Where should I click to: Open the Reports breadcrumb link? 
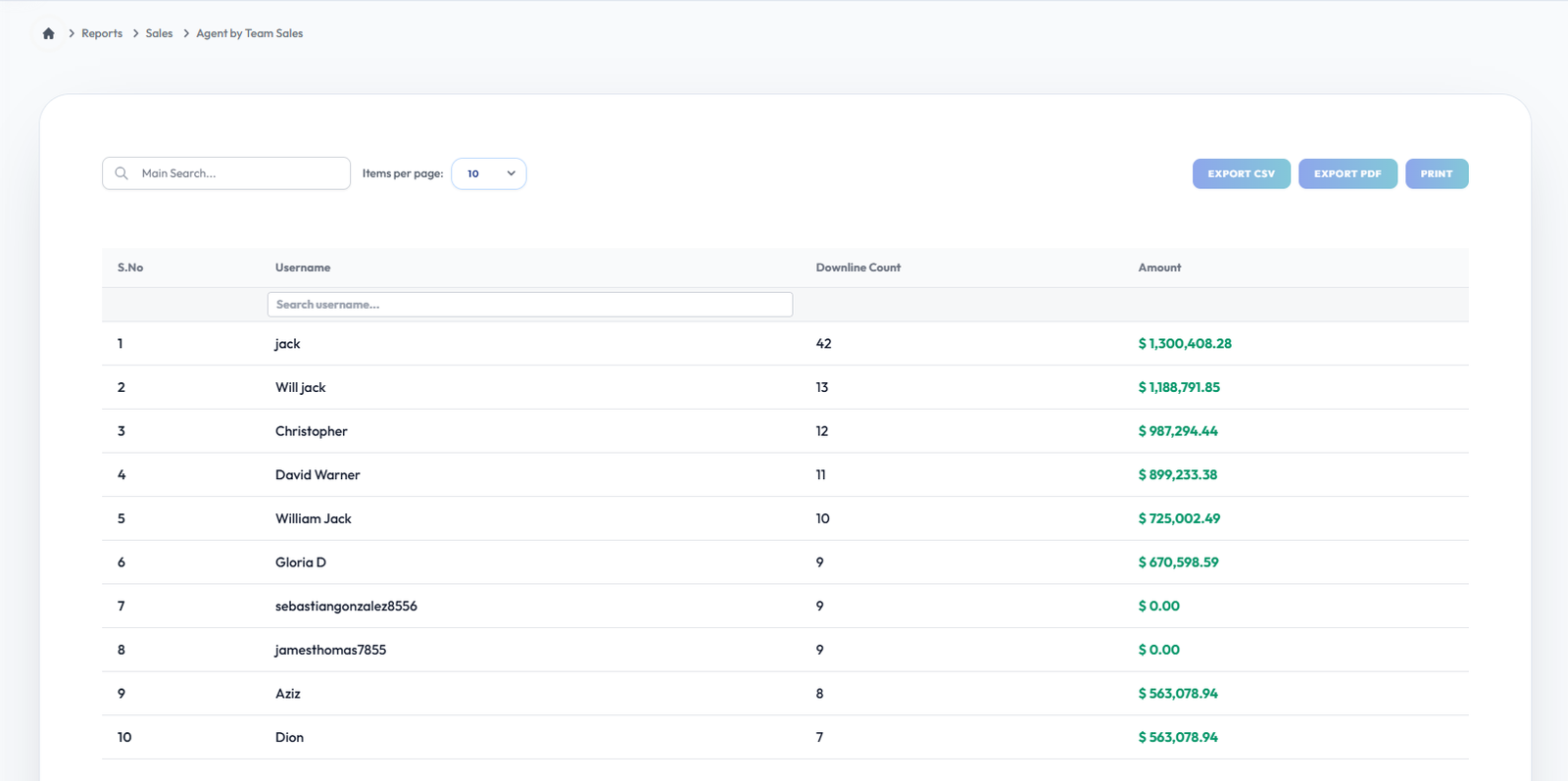coord(102,33)
